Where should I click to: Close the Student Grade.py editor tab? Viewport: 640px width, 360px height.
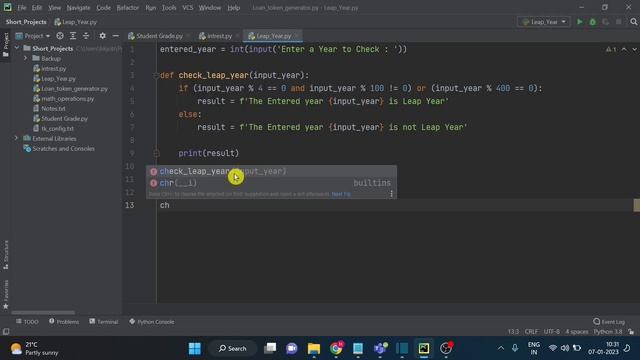pos(188,36)
